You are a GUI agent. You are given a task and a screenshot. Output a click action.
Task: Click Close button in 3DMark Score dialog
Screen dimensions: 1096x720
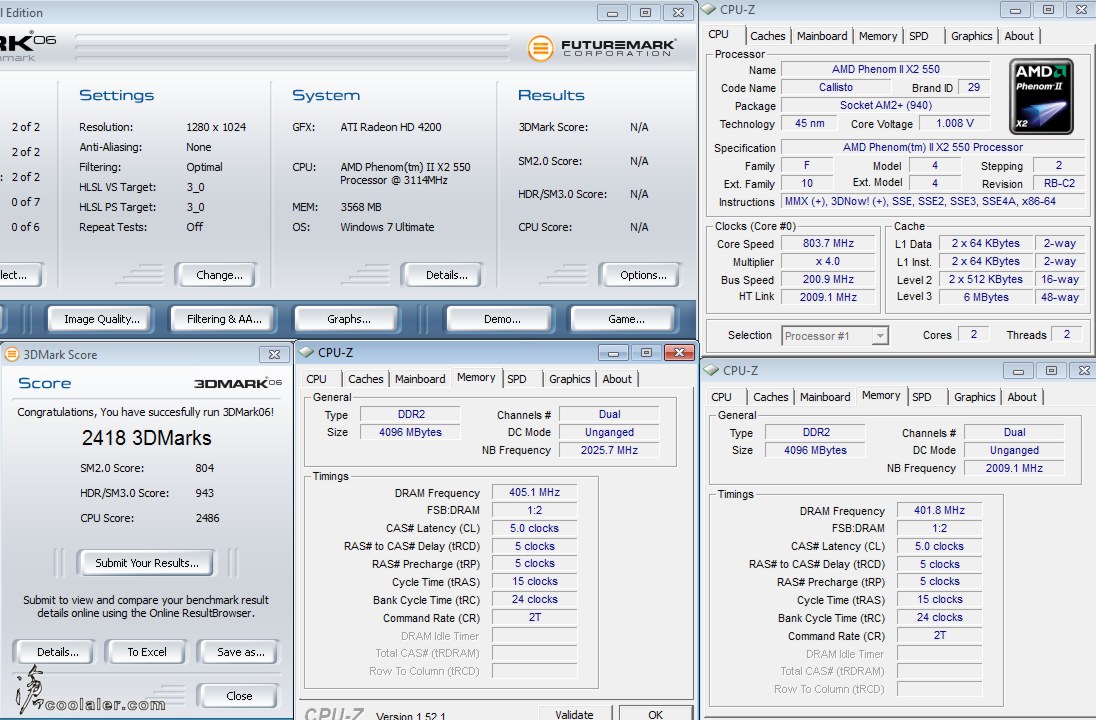[239, 696]
